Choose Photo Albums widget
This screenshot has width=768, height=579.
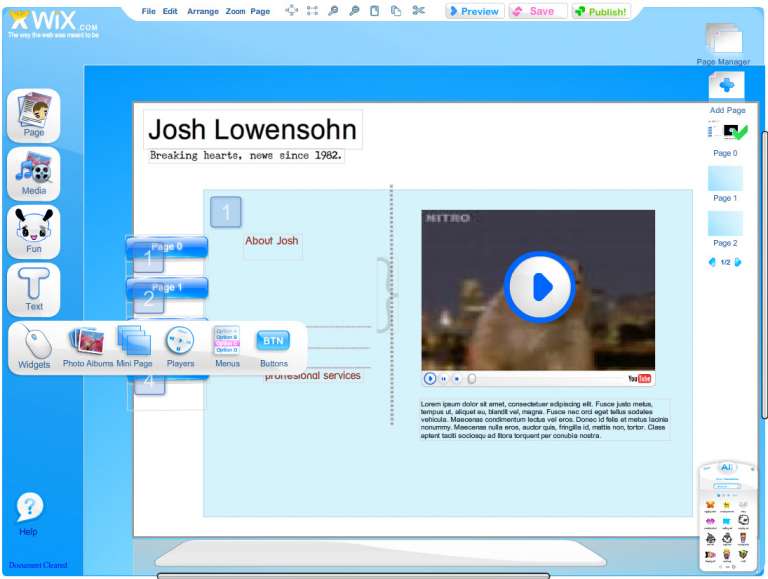click(x=87, y=345)
